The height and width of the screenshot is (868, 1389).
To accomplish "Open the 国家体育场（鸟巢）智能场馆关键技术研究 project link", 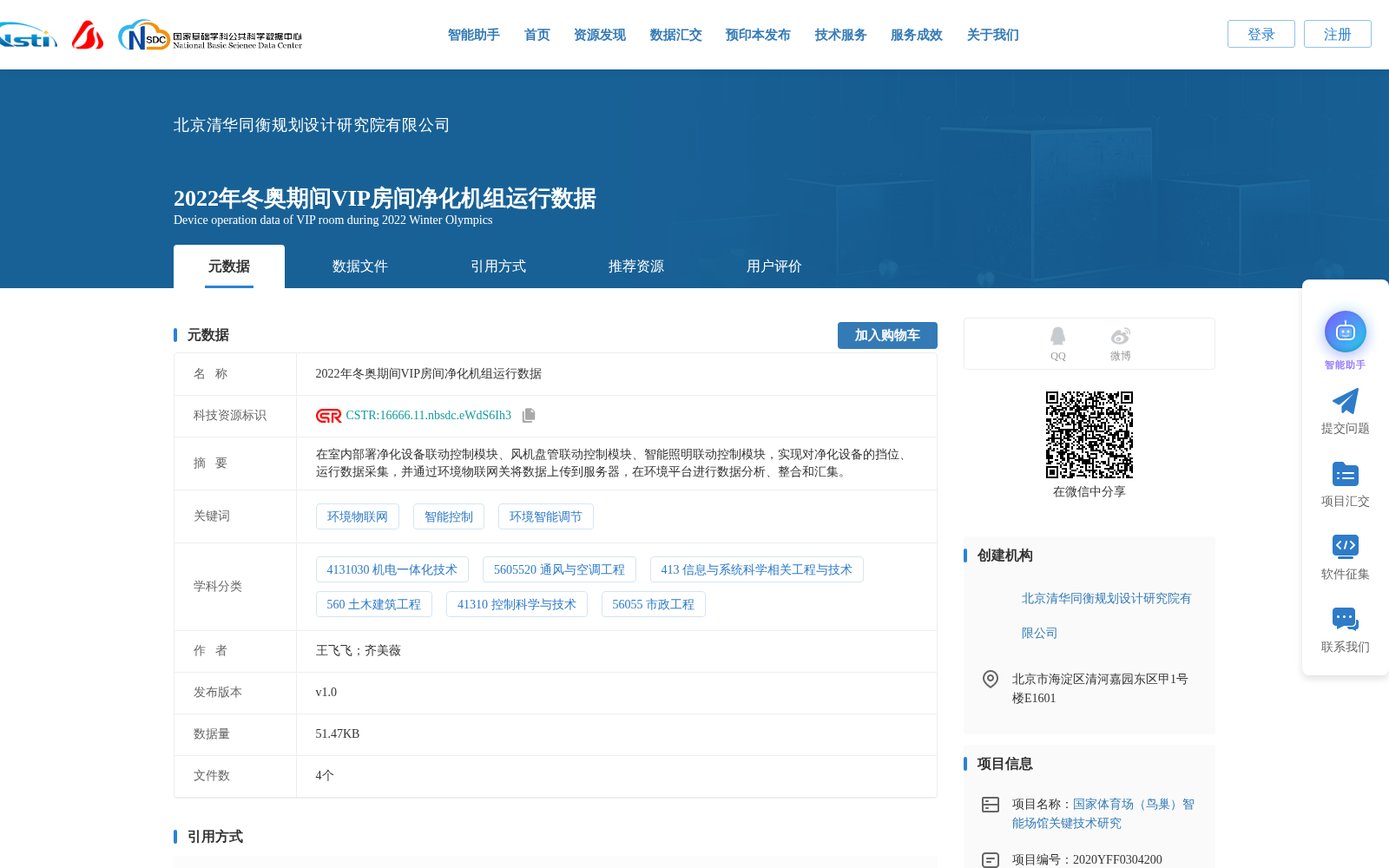I will [x=1103, y=813].
